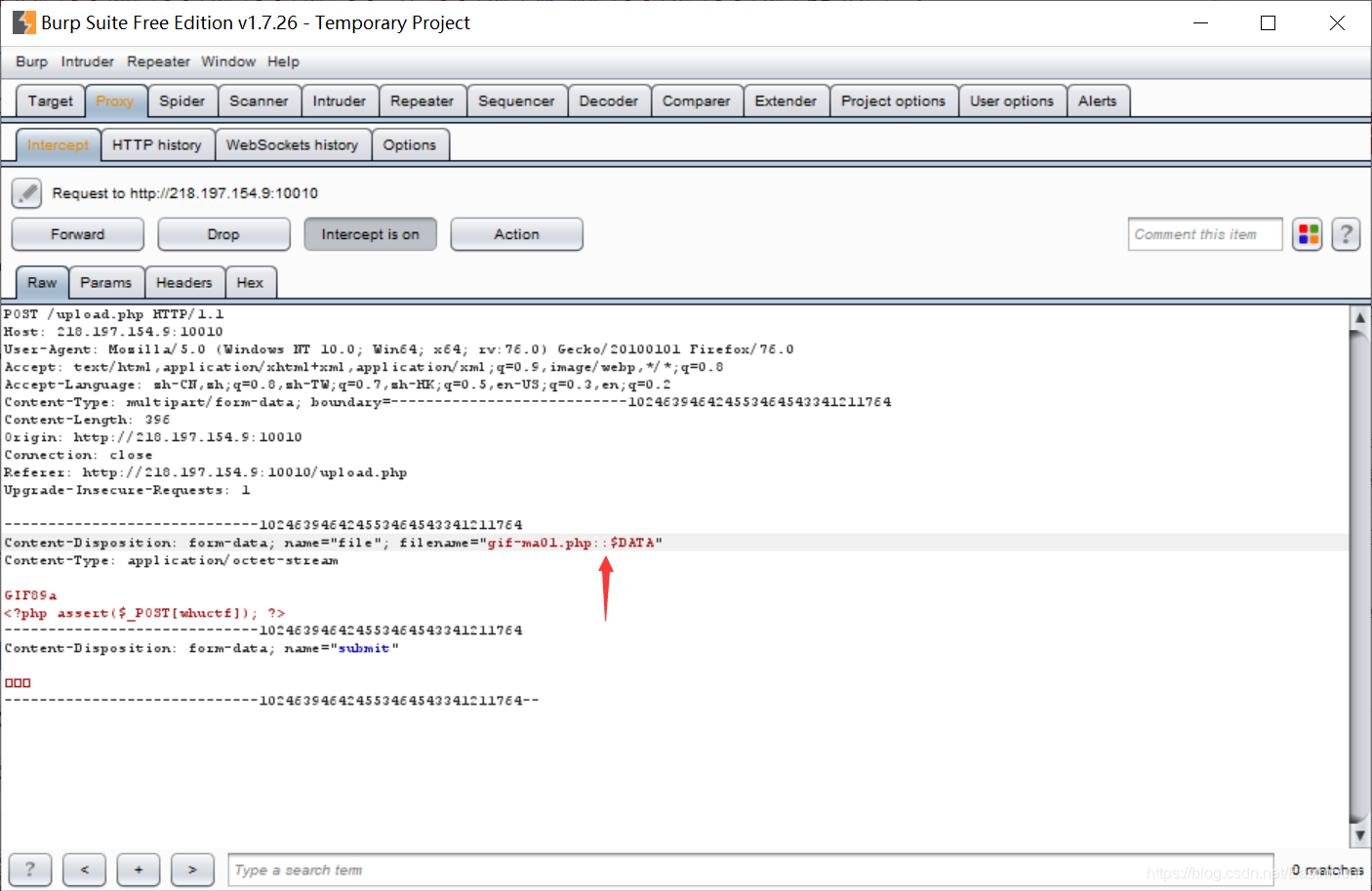Viewport: 1372px width, 891px height.
Task: Go to next search match
Action: (192, 870)
